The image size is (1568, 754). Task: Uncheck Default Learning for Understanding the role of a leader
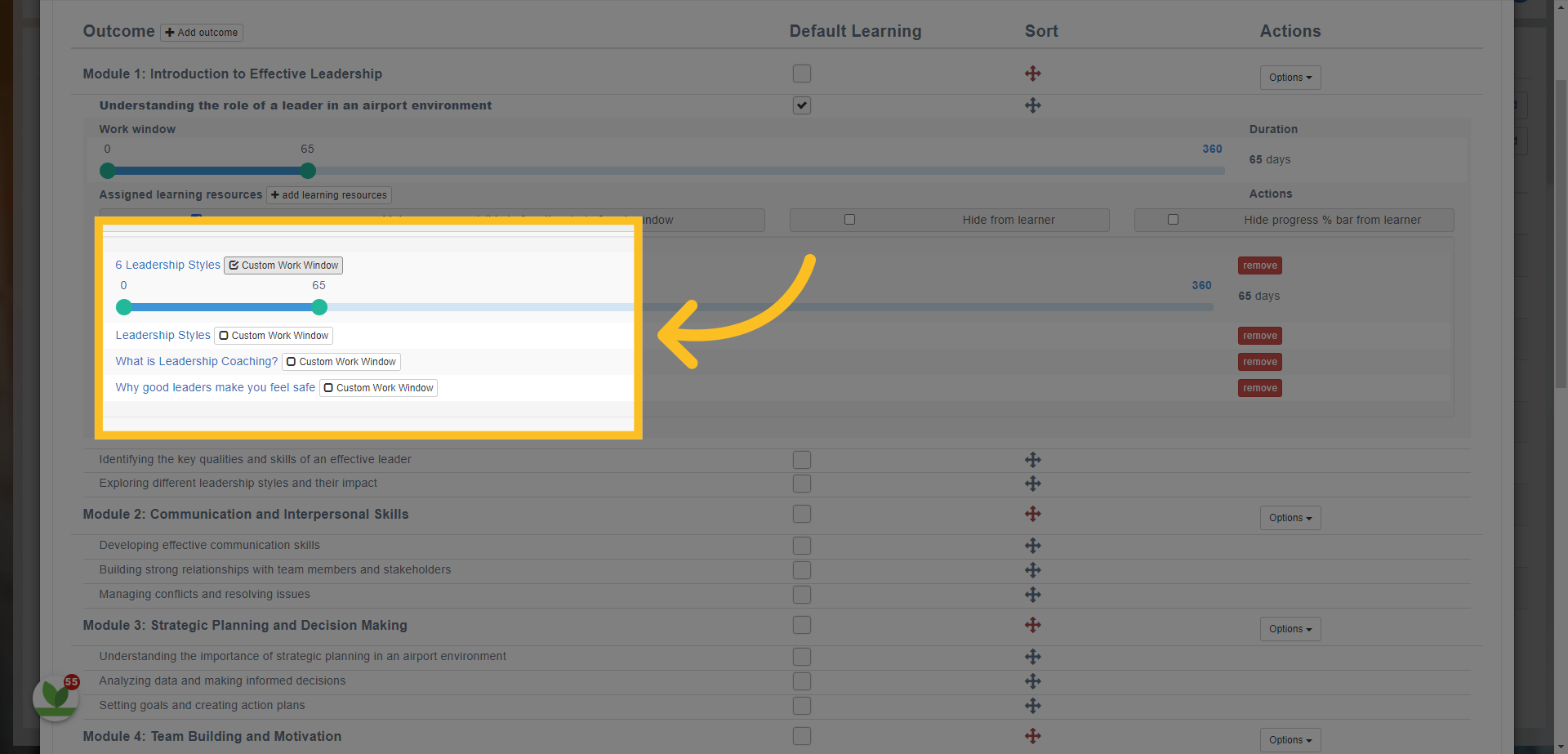click(802, 105)
